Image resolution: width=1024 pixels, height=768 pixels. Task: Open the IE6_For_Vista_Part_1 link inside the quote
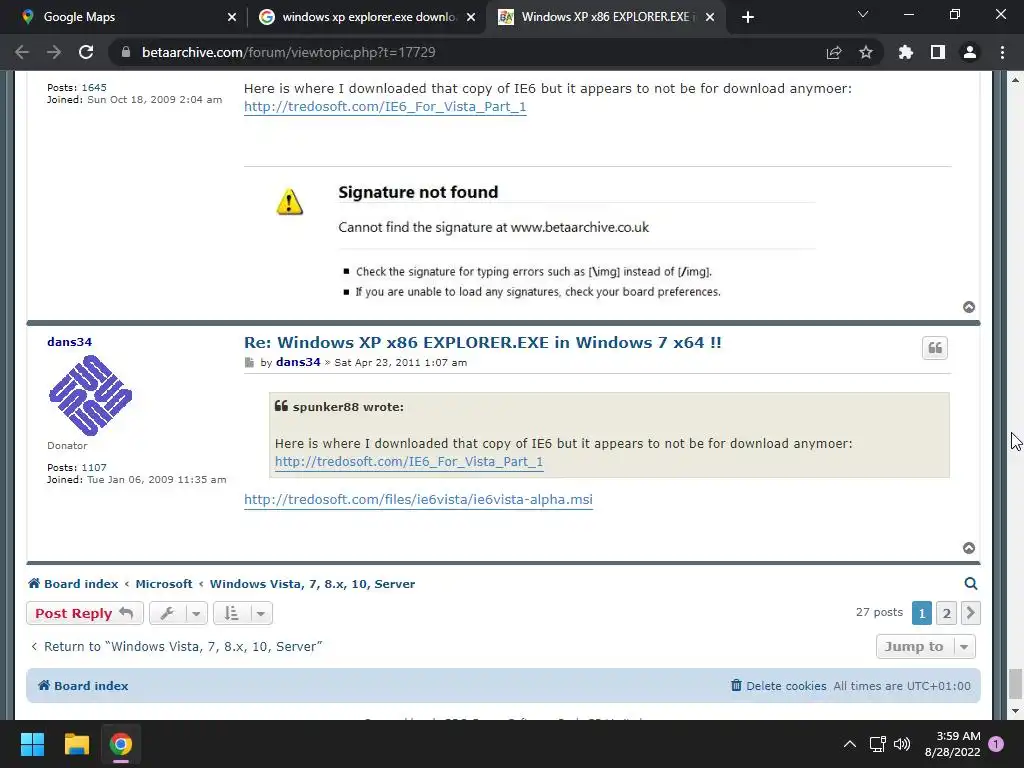click(x=409, y=462)
